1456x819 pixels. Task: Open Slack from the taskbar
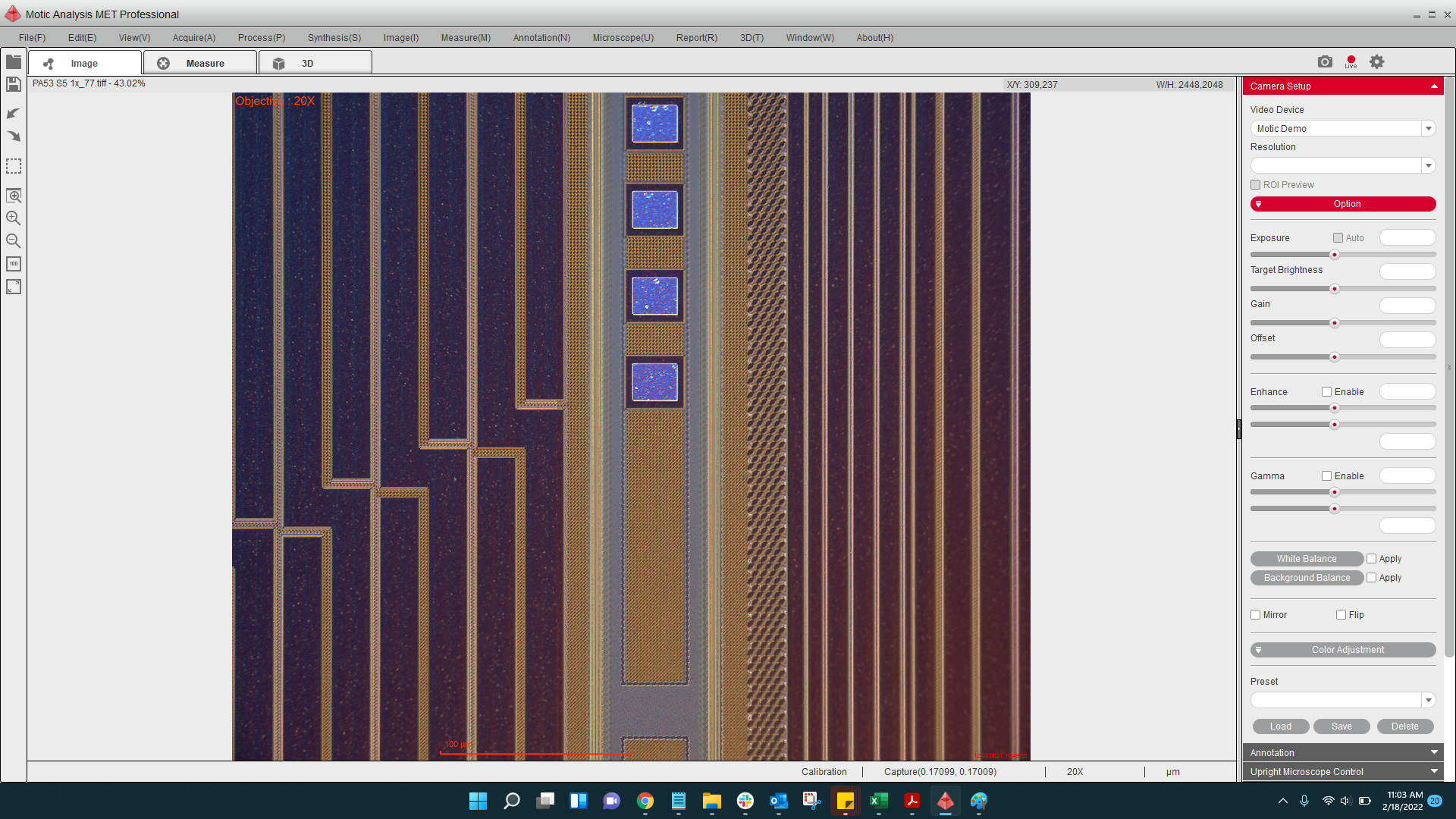pos(745,801)
